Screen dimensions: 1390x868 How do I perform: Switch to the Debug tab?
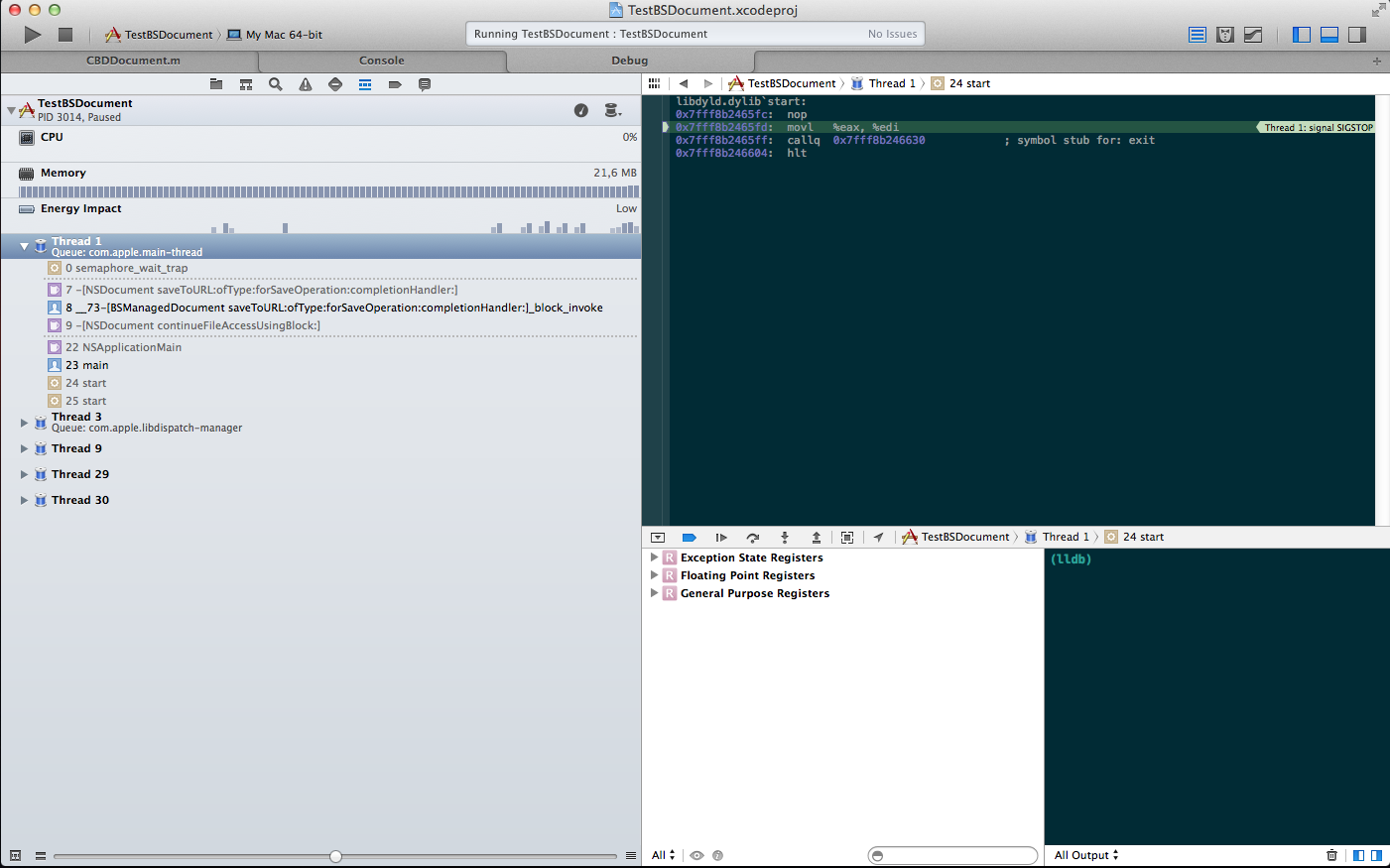[x=630, y=61]
